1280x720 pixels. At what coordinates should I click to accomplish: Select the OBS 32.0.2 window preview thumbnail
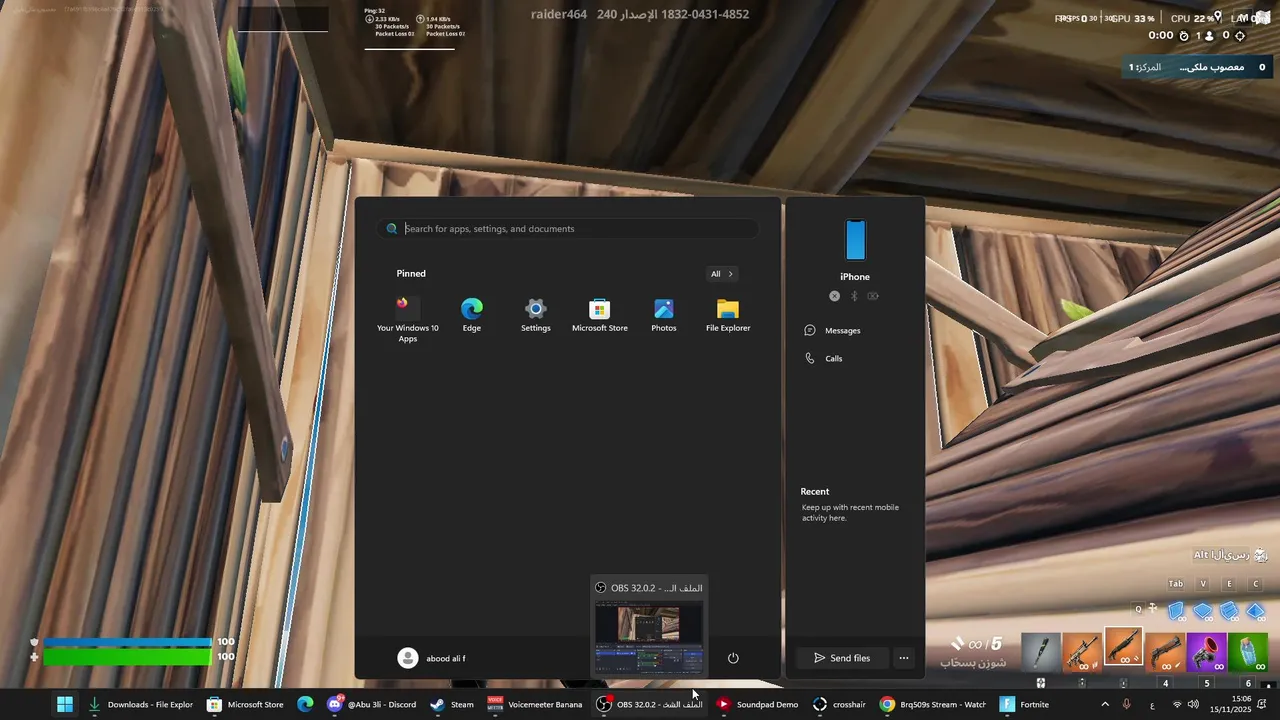(x=649, y=636)
